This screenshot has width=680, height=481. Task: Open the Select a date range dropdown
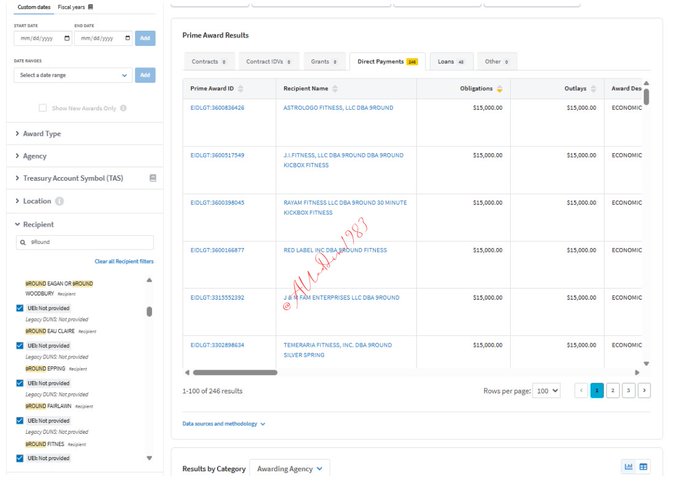click(x=73, y=75)
